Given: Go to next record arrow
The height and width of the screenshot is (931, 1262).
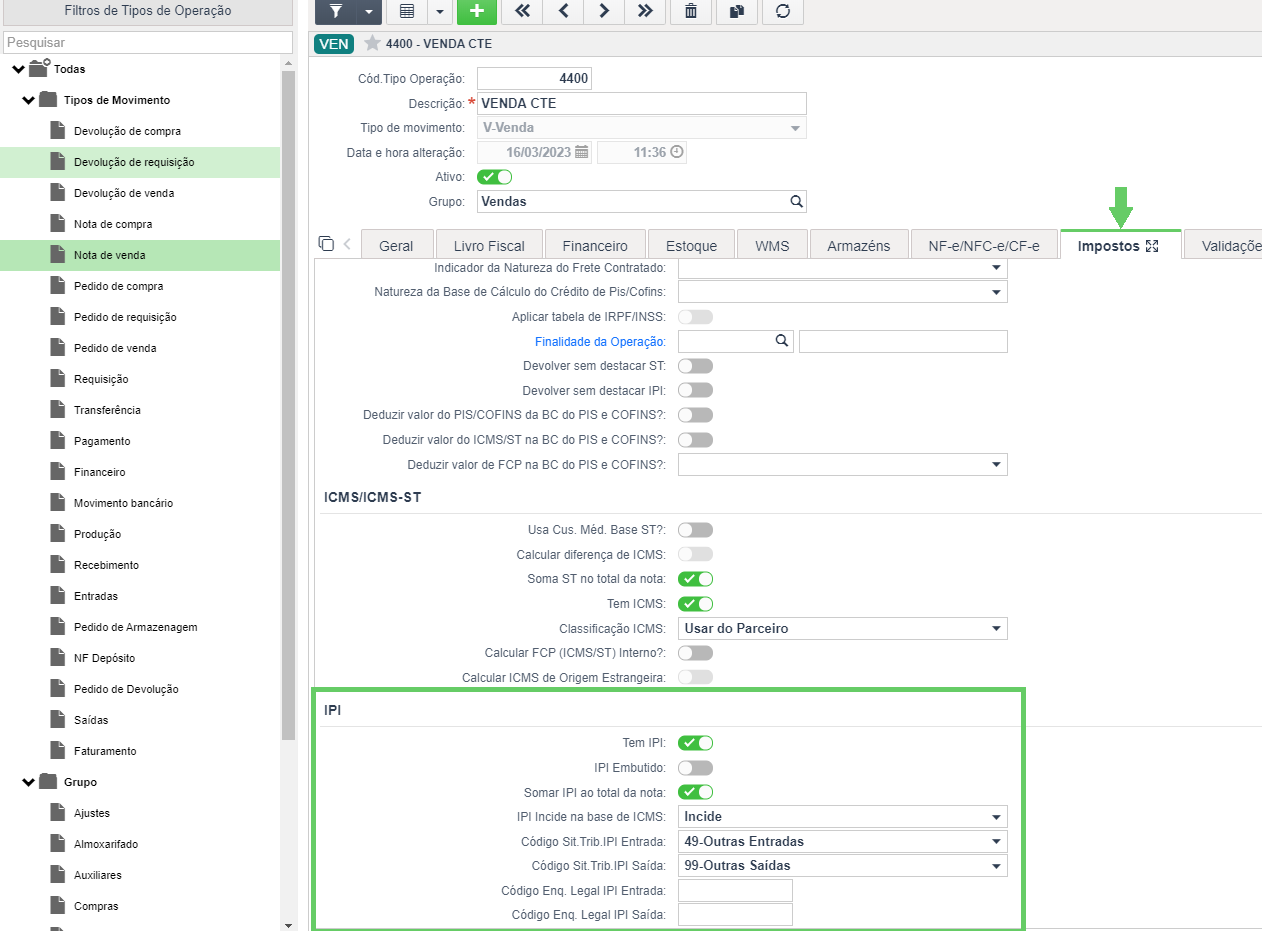Looking at the screenshot, I should pos(604,11).
